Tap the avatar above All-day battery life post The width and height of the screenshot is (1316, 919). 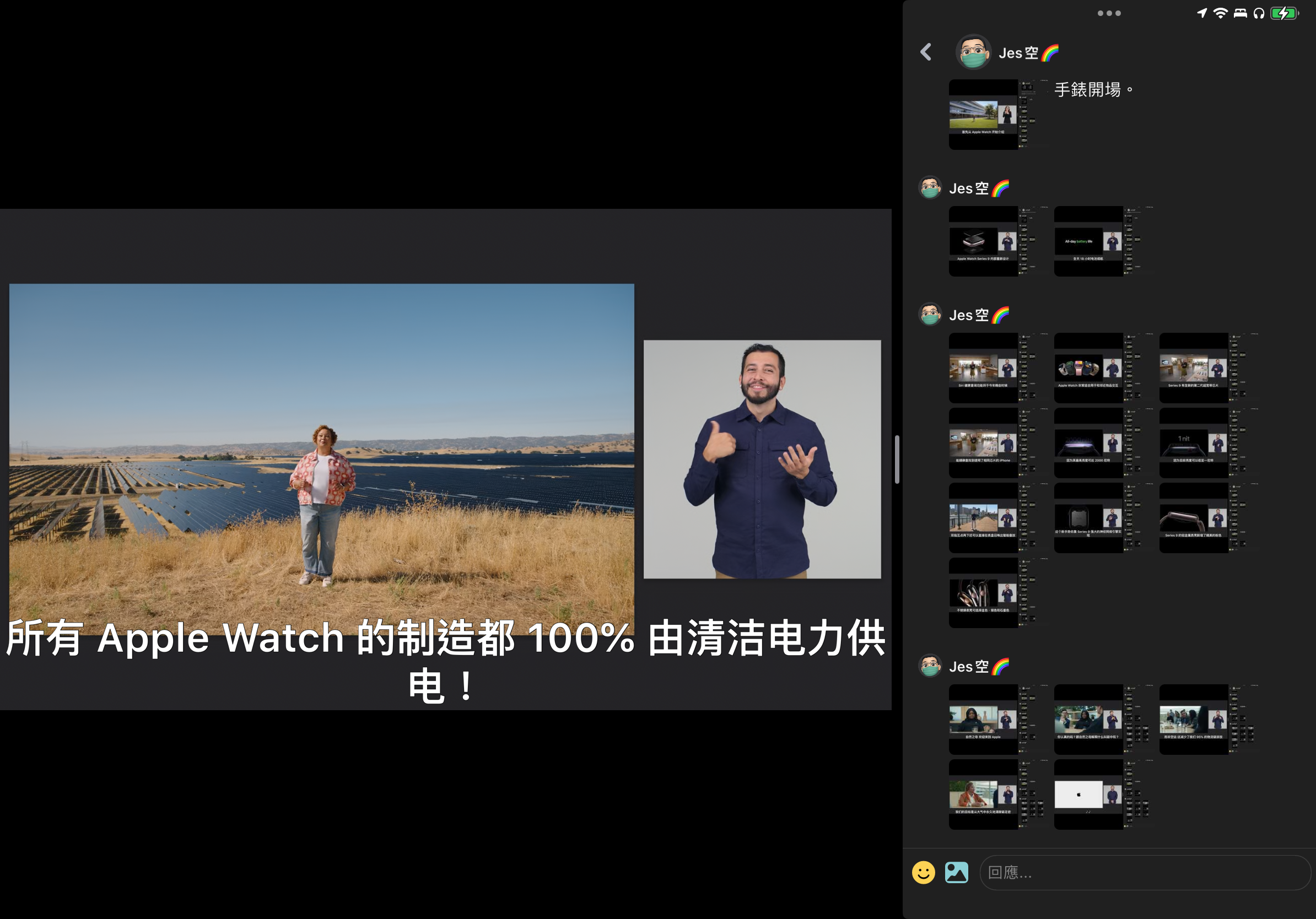tap(930, 187)
